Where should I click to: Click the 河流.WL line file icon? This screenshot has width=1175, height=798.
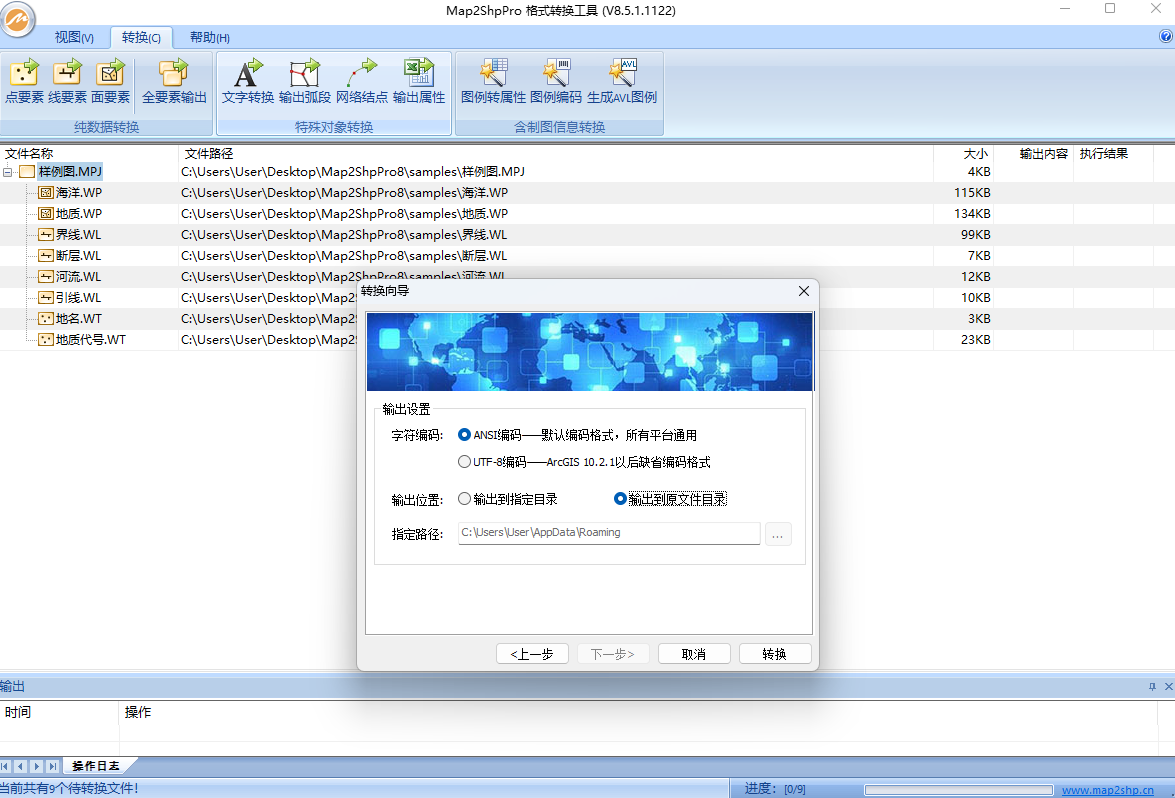(46, 276)
